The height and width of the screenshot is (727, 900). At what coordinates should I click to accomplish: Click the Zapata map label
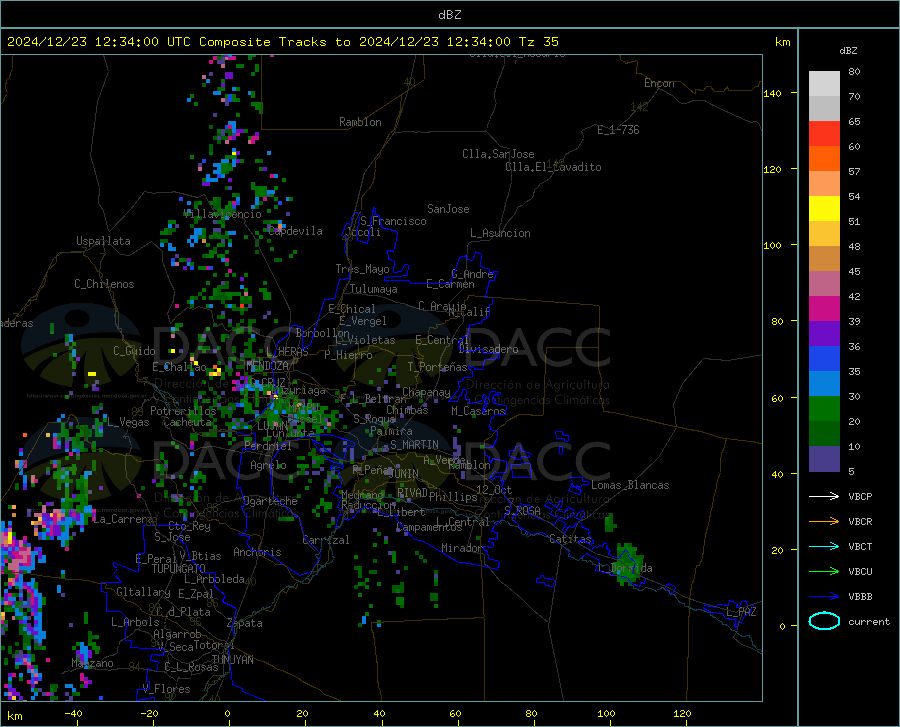click(245, 623)
